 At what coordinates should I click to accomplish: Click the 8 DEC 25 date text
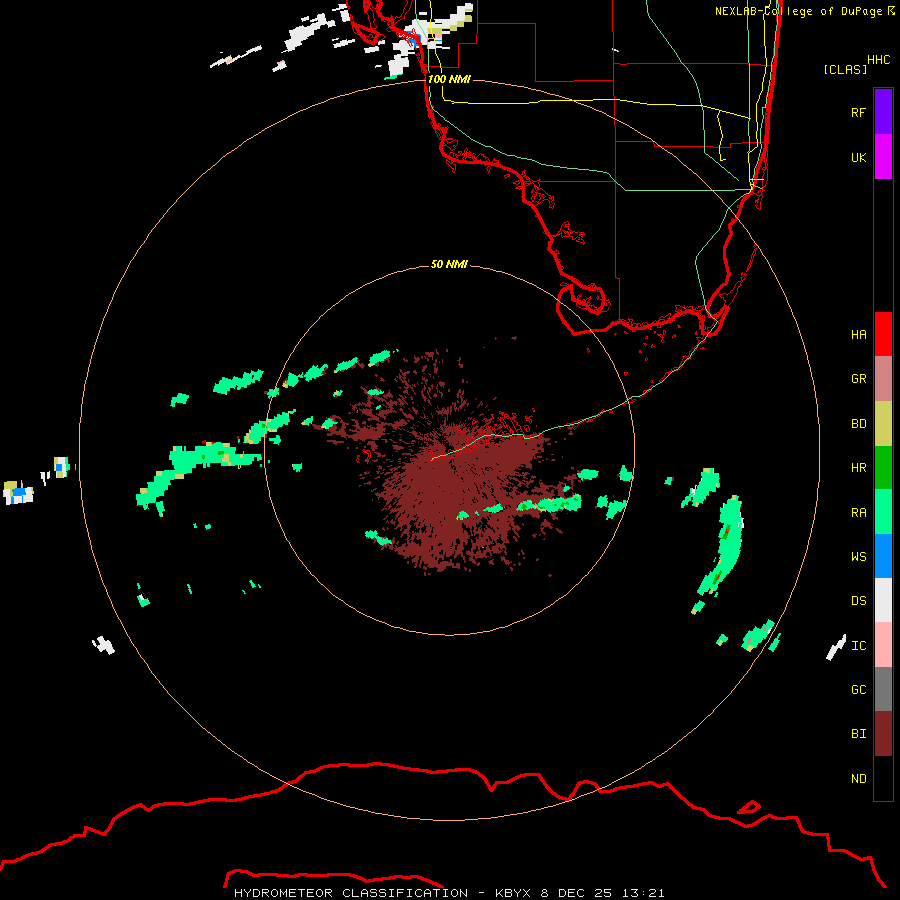point(577,893)
